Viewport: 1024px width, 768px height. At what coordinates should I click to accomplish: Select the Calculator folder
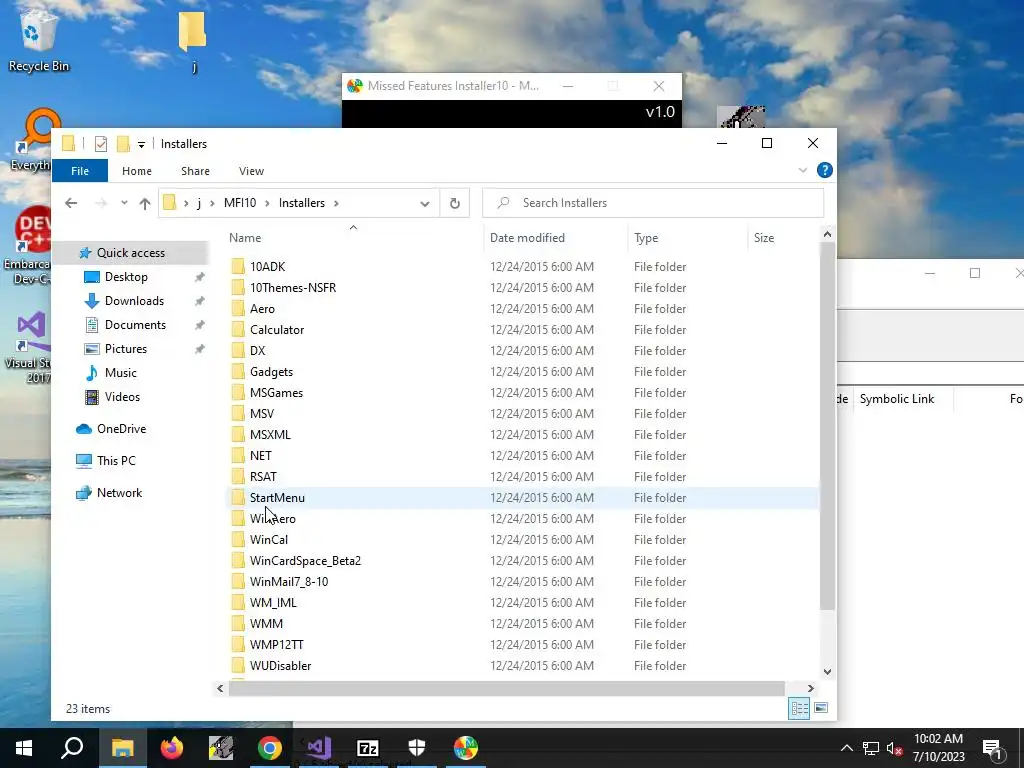coord(277,330)
